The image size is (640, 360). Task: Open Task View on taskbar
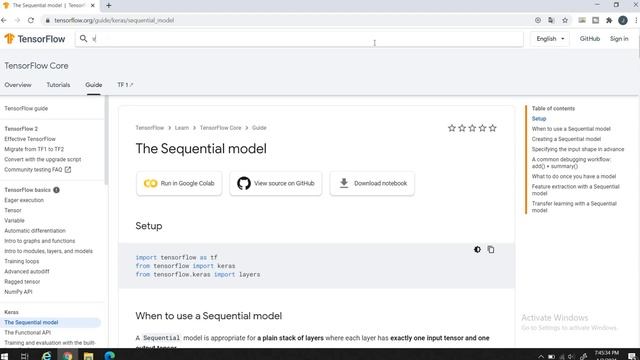tap(24, 356)
